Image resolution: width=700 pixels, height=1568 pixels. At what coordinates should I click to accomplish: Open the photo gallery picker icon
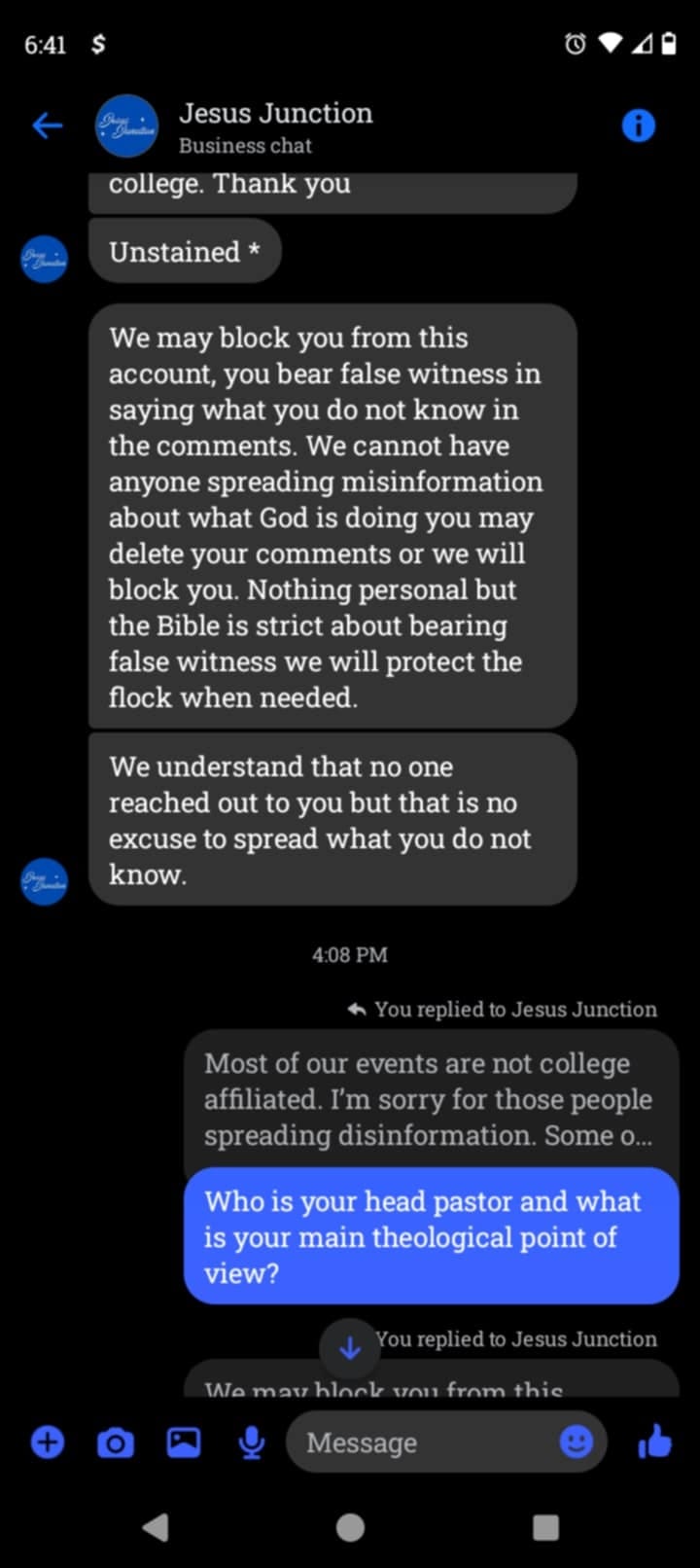[x=184, y=1442]
